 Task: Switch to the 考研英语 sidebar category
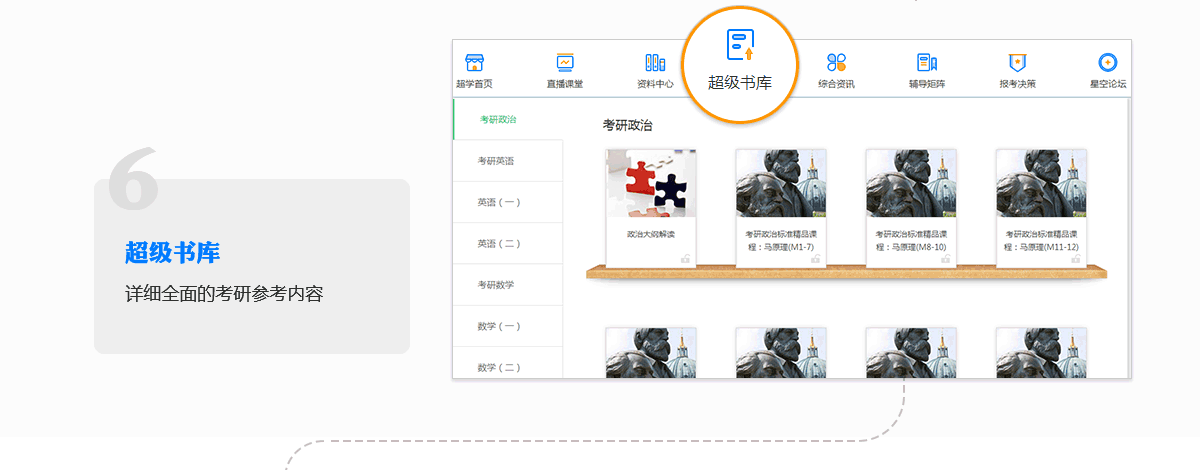coord(496,161)
